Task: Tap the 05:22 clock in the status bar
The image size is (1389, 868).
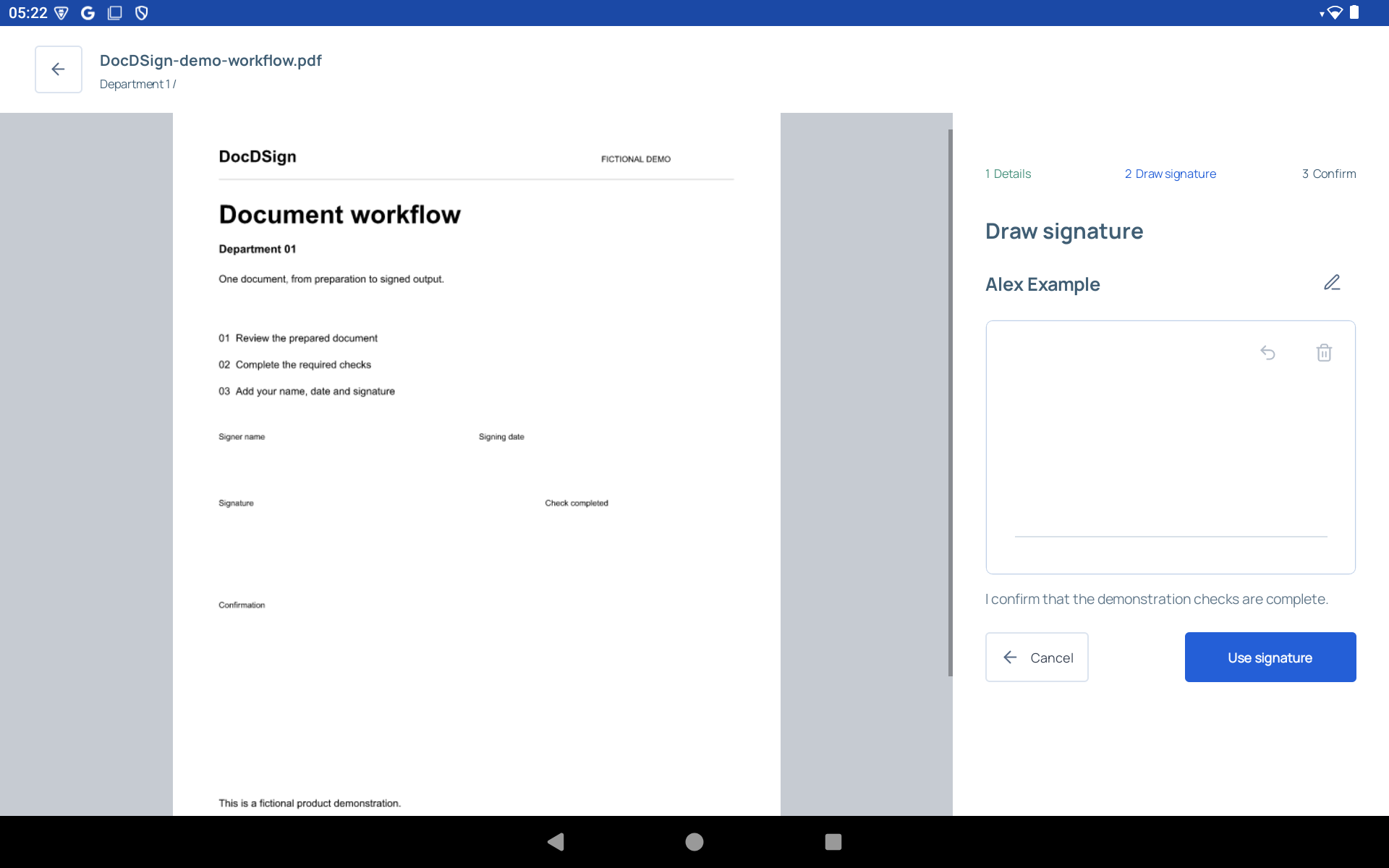Action: click(28, 13)
